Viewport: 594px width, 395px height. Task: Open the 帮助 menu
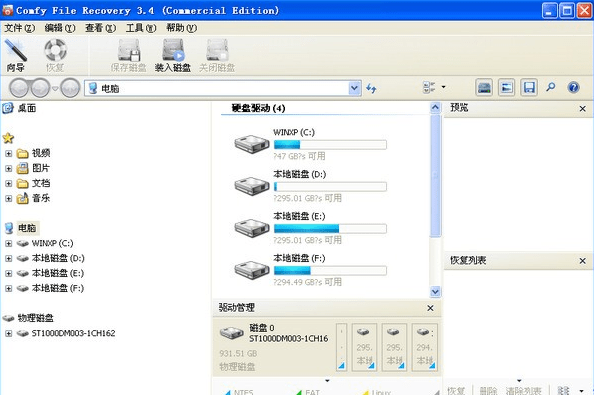click(x=181, y=28)
